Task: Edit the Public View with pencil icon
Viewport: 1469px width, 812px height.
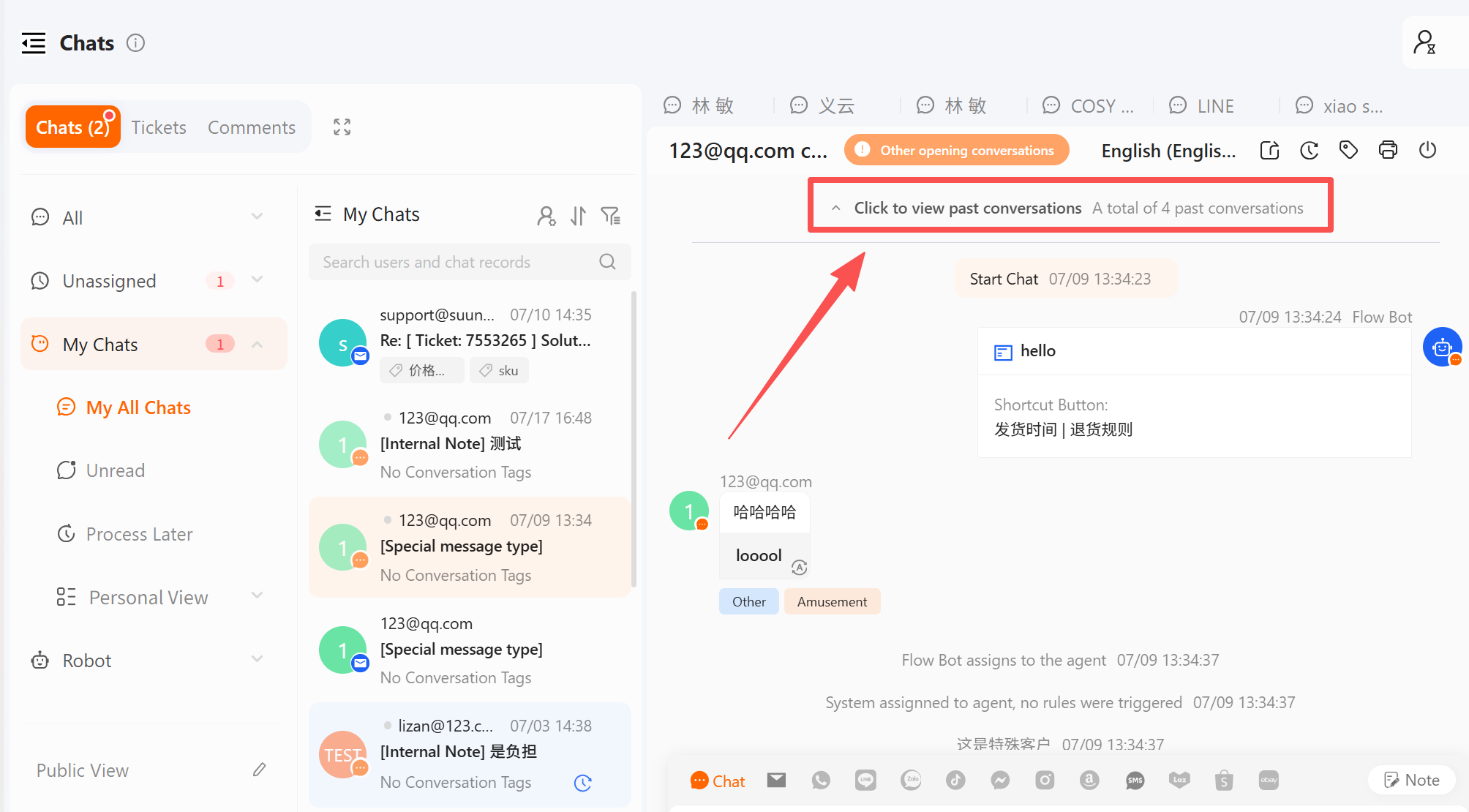Action: click(259, 770)
